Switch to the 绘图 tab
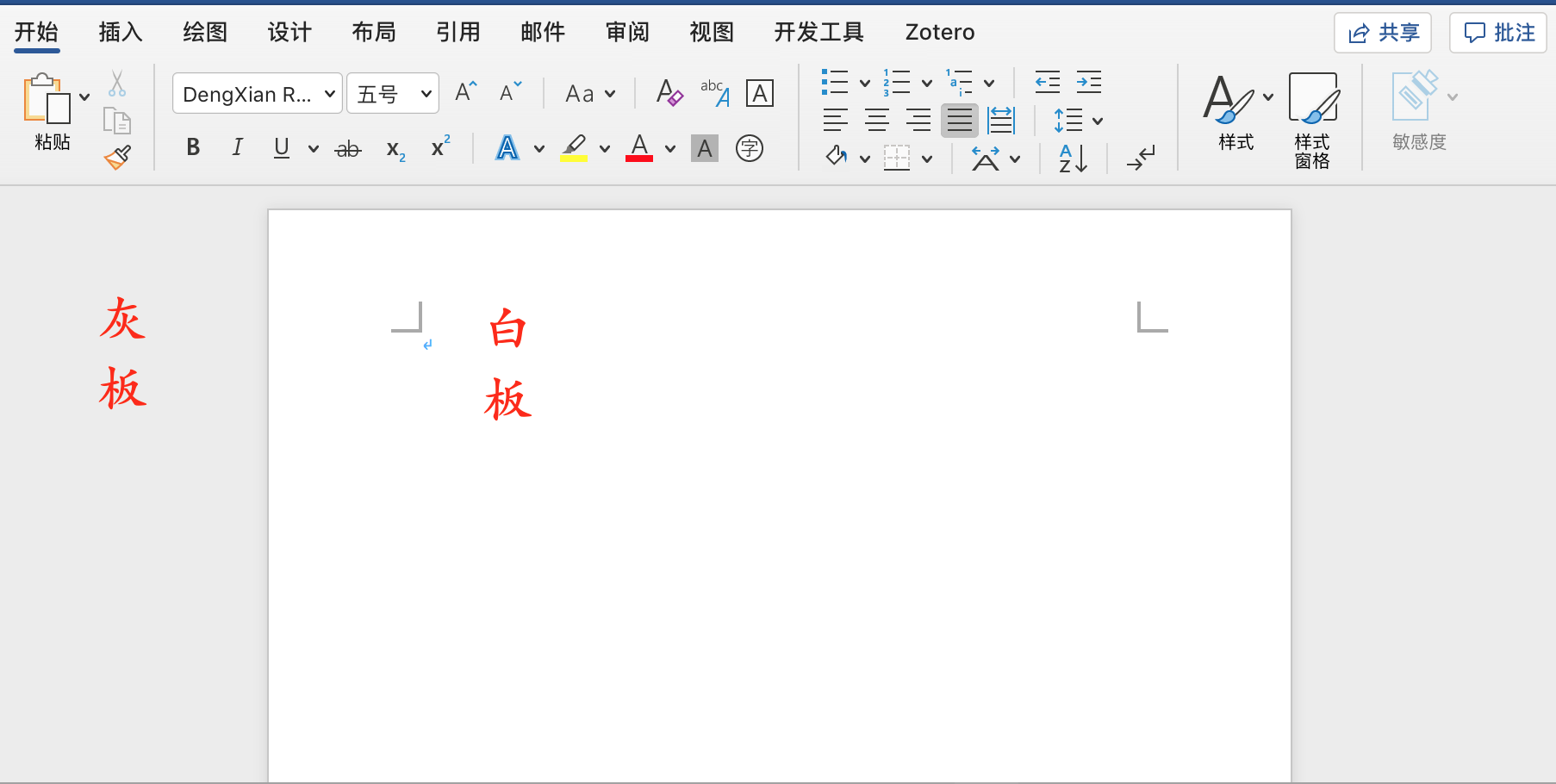The height and width of the screenshot is (784, 1556). pos(205,32)
